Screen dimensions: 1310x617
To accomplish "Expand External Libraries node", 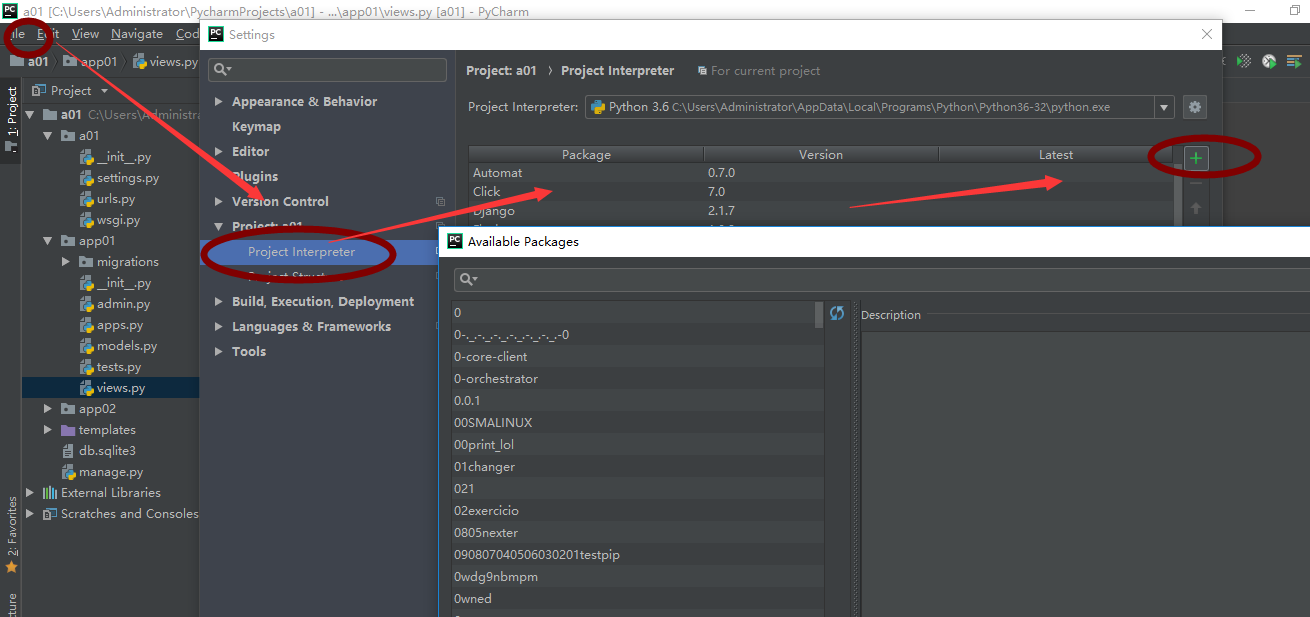I will coord(29,493).
